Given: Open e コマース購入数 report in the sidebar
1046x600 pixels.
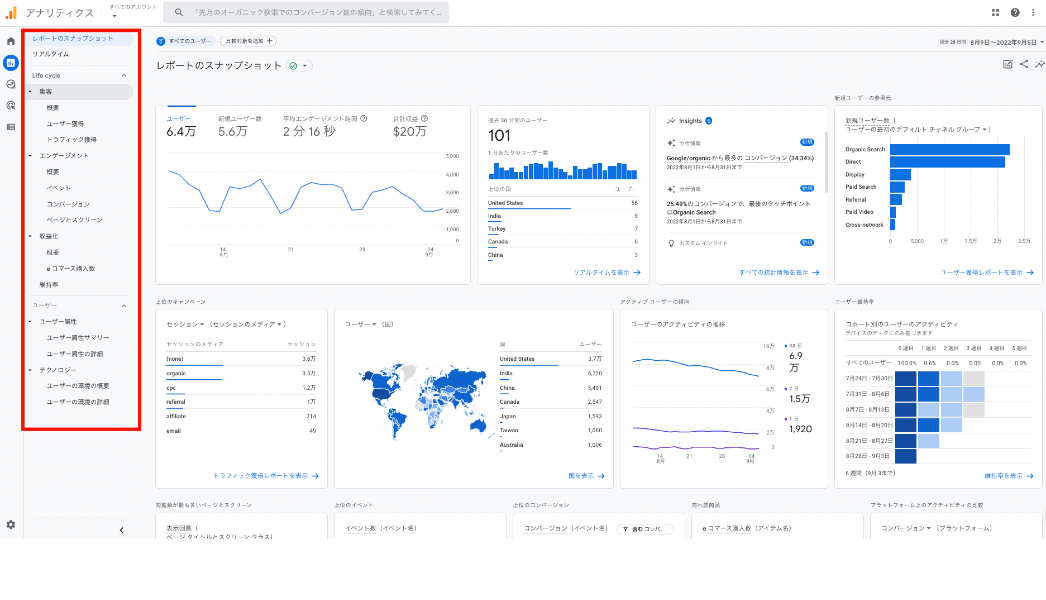Looking at the screenshot, I should click(x=71, y=268).
